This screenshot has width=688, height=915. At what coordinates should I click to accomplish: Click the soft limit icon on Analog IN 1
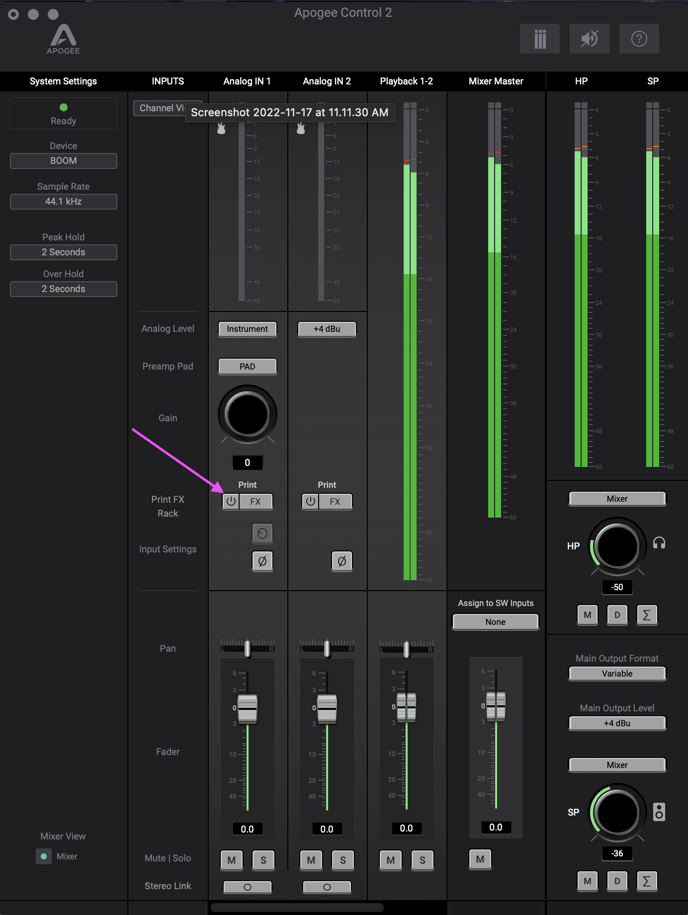coord(262,533)
